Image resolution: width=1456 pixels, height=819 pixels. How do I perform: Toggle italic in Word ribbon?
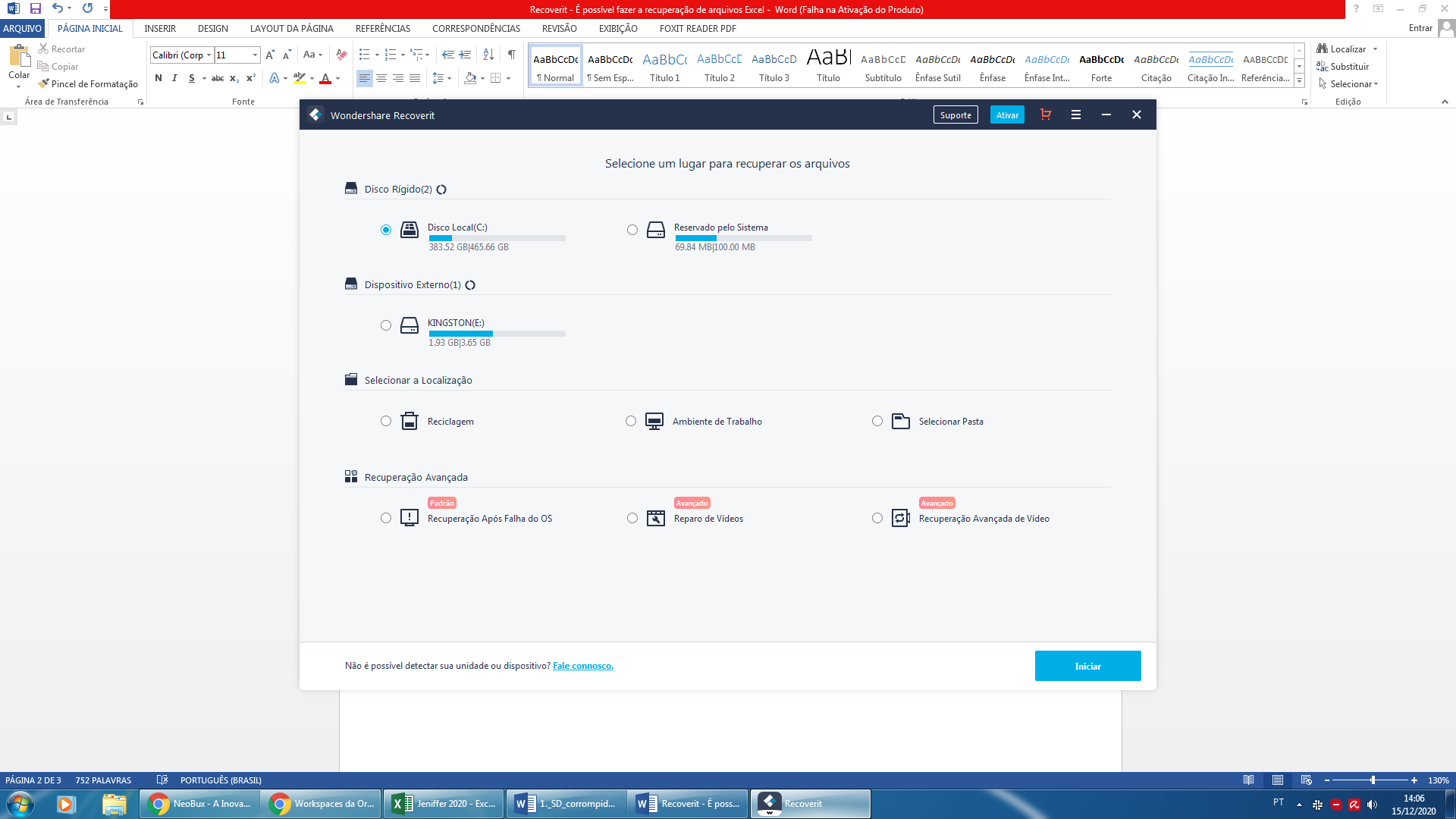(174, 78)
